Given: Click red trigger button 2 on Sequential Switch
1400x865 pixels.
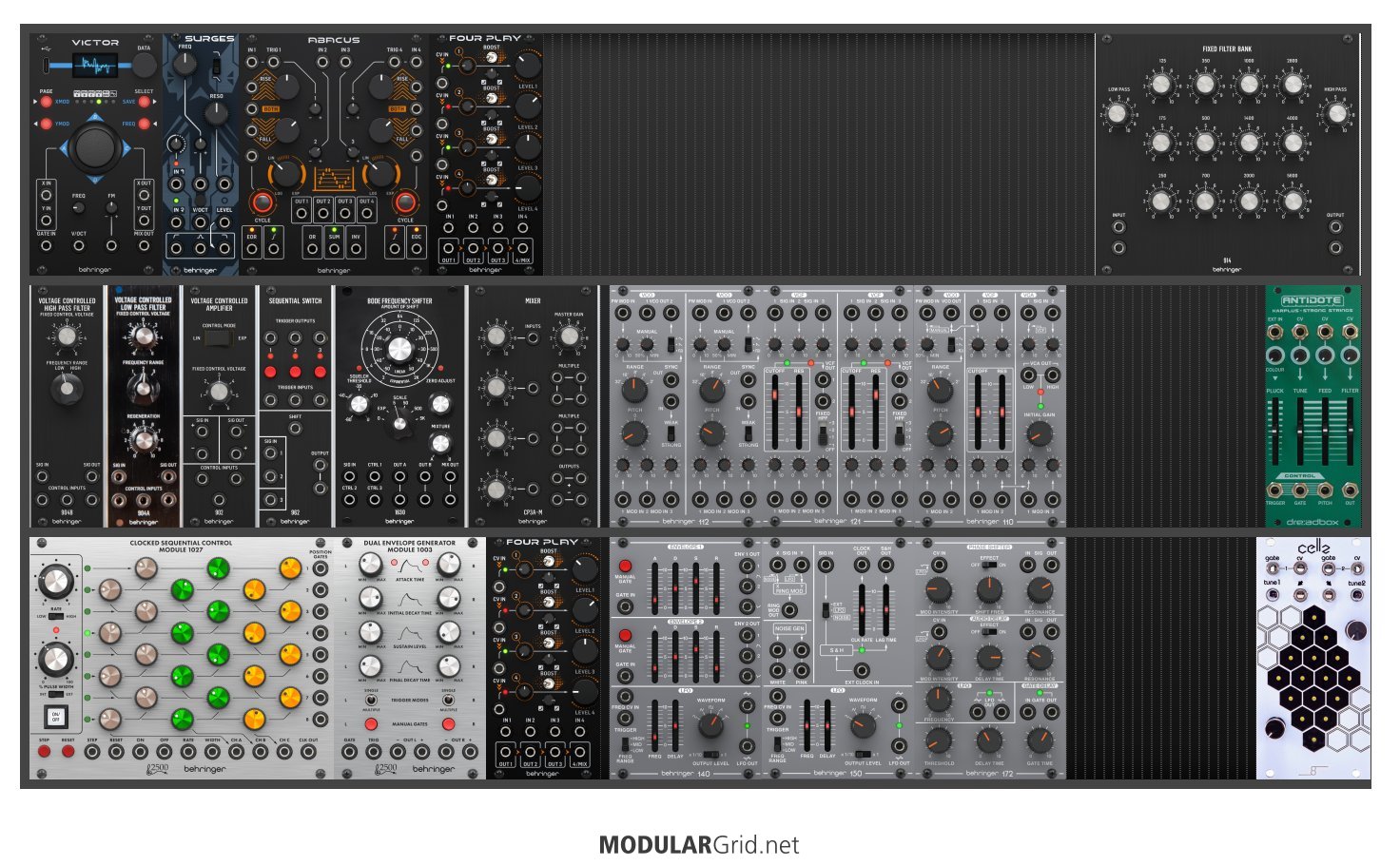Looking at the screenshot, I should click(295, 371).
